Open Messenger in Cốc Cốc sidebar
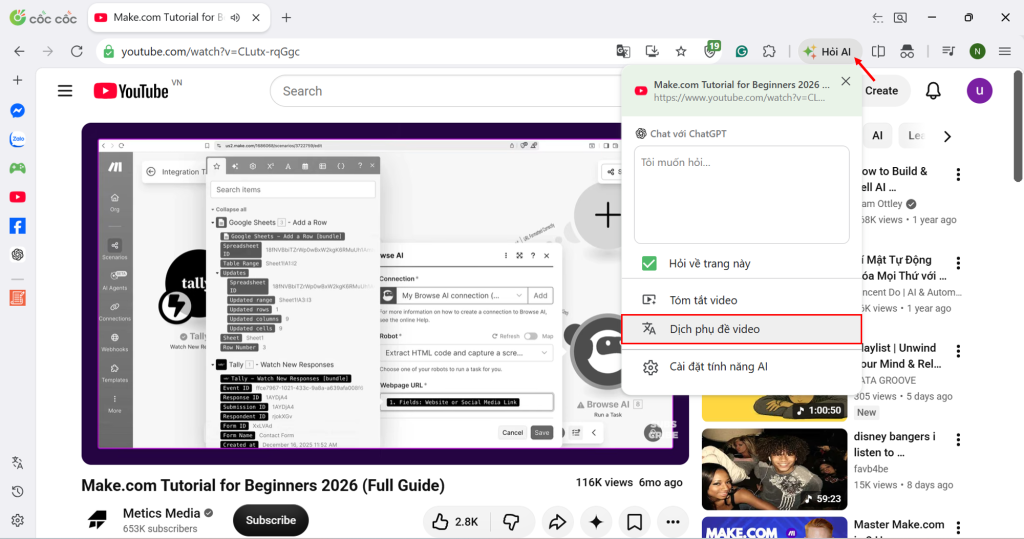 pos(18,110)
